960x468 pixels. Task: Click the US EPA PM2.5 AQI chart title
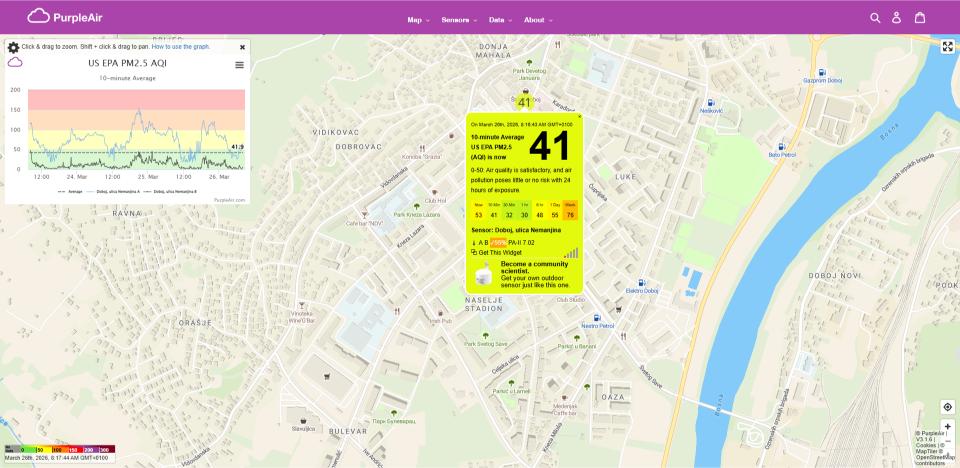pos(127,62)
